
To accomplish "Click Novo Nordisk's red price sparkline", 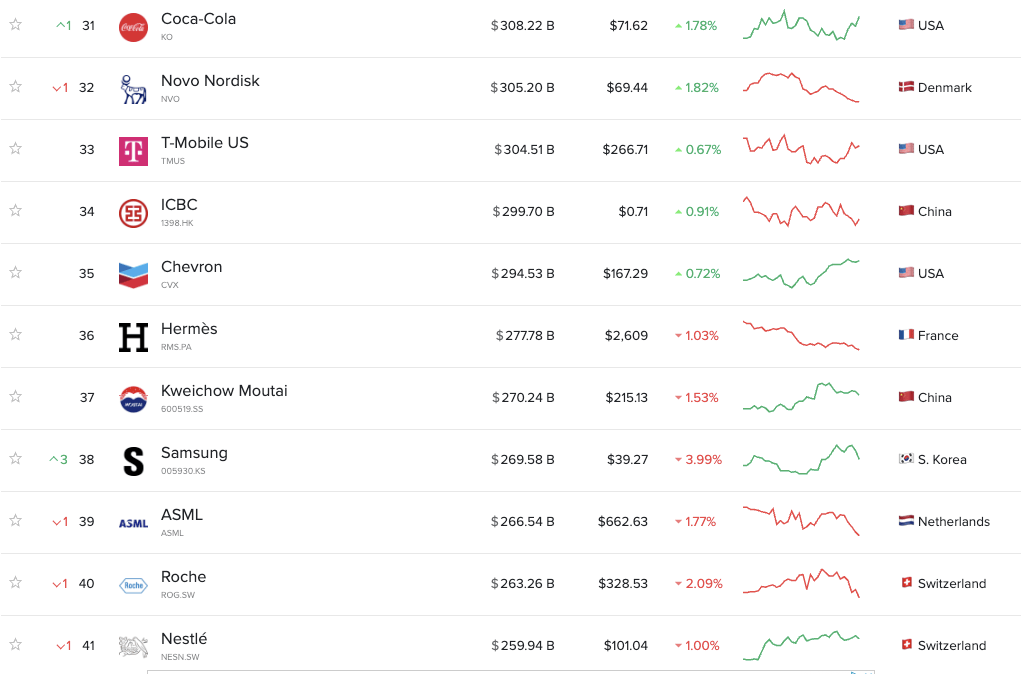I will point(801,87).
